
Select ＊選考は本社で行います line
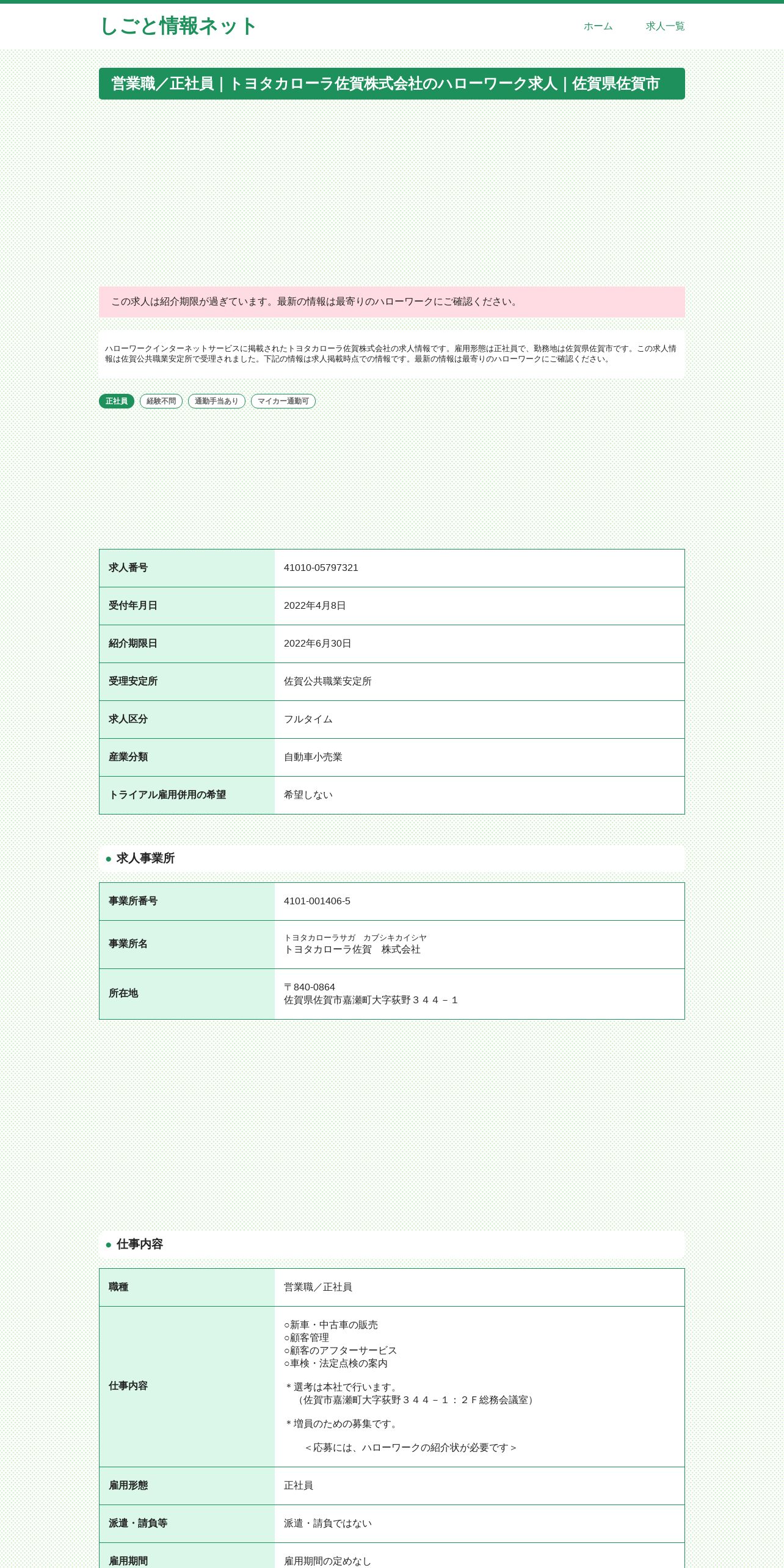pyautogui.click(x=343, y=1387)
